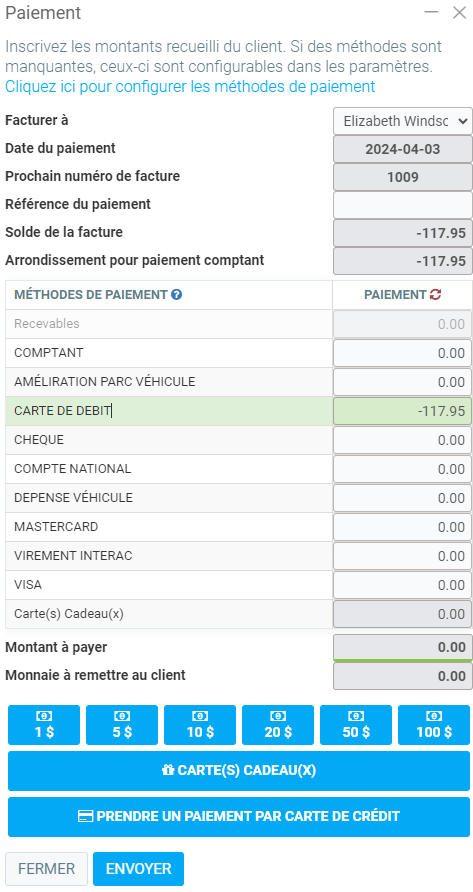Open the link to configure payment methods
This screenshot has height=892, width=473.
click(x=190, y=86)
